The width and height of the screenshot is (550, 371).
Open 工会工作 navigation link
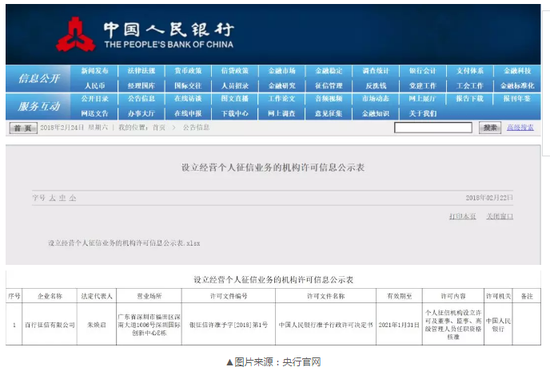pos(470,86)
